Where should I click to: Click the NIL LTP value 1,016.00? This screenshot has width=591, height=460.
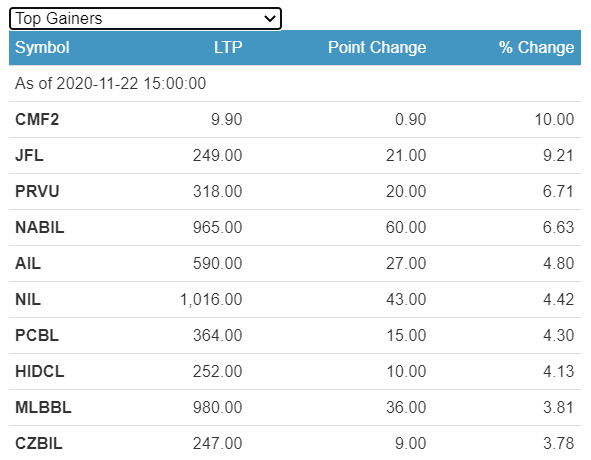point(211,299)
